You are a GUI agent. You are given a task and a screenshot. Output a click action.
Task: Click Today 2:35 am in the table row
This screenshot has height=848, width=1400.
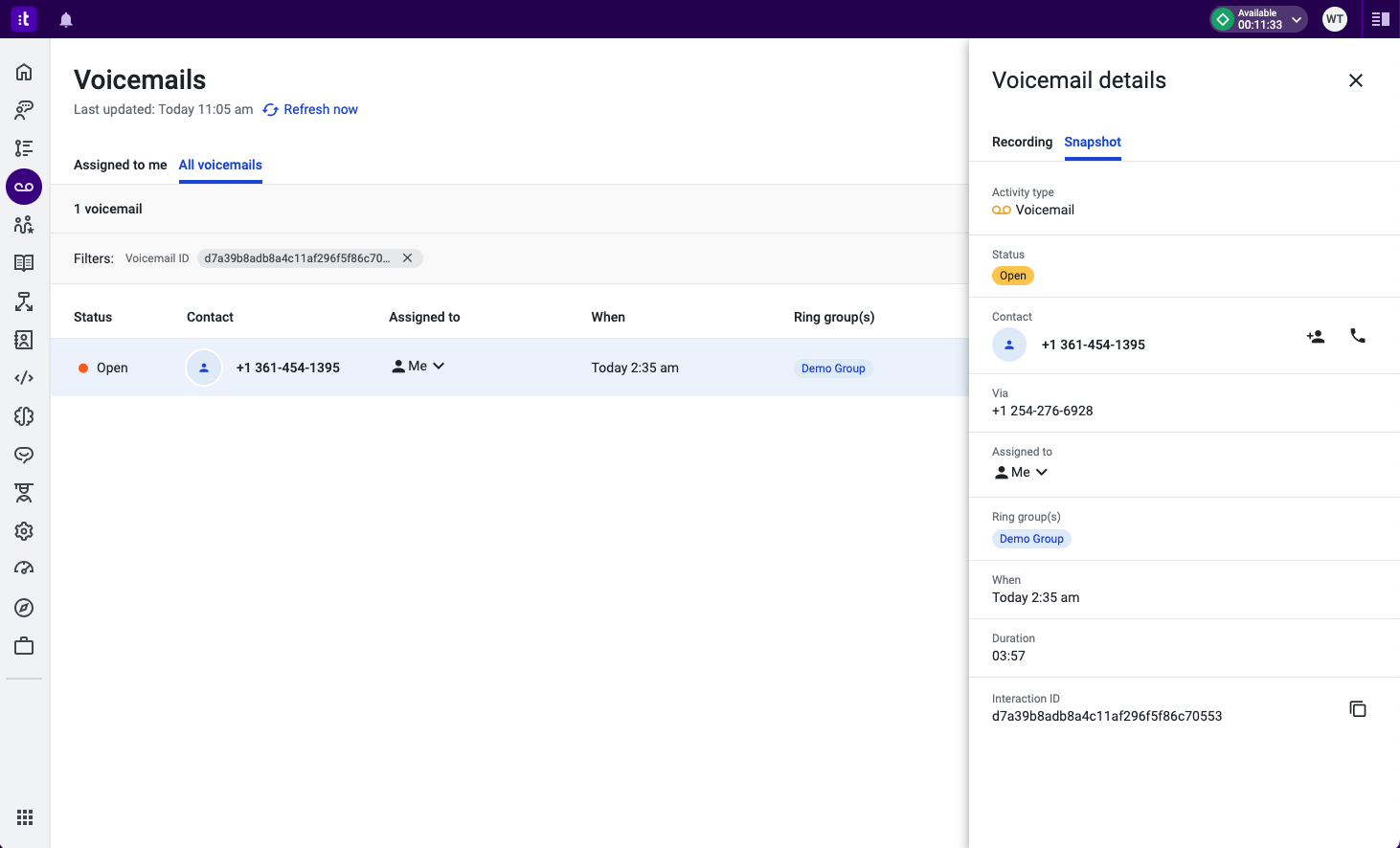tap(635, 368)
